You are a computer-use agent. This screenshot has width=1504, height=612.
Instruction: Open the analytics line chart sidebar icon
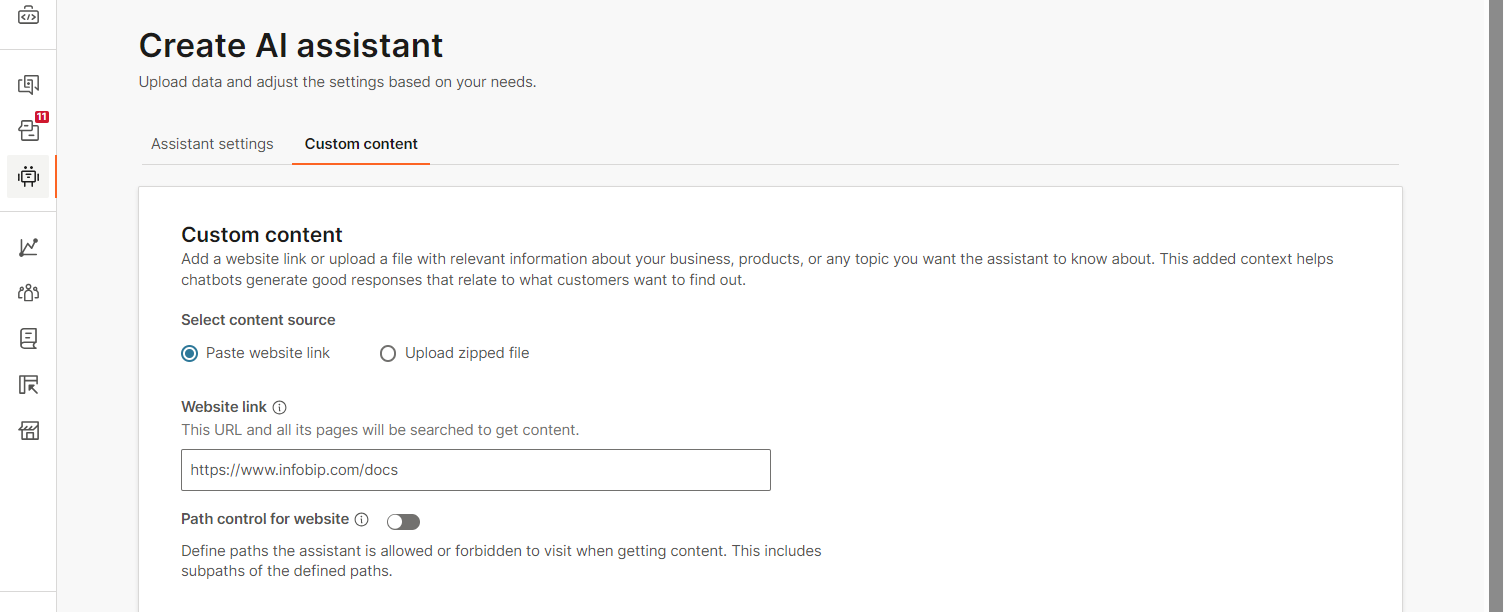pos(28,247)
